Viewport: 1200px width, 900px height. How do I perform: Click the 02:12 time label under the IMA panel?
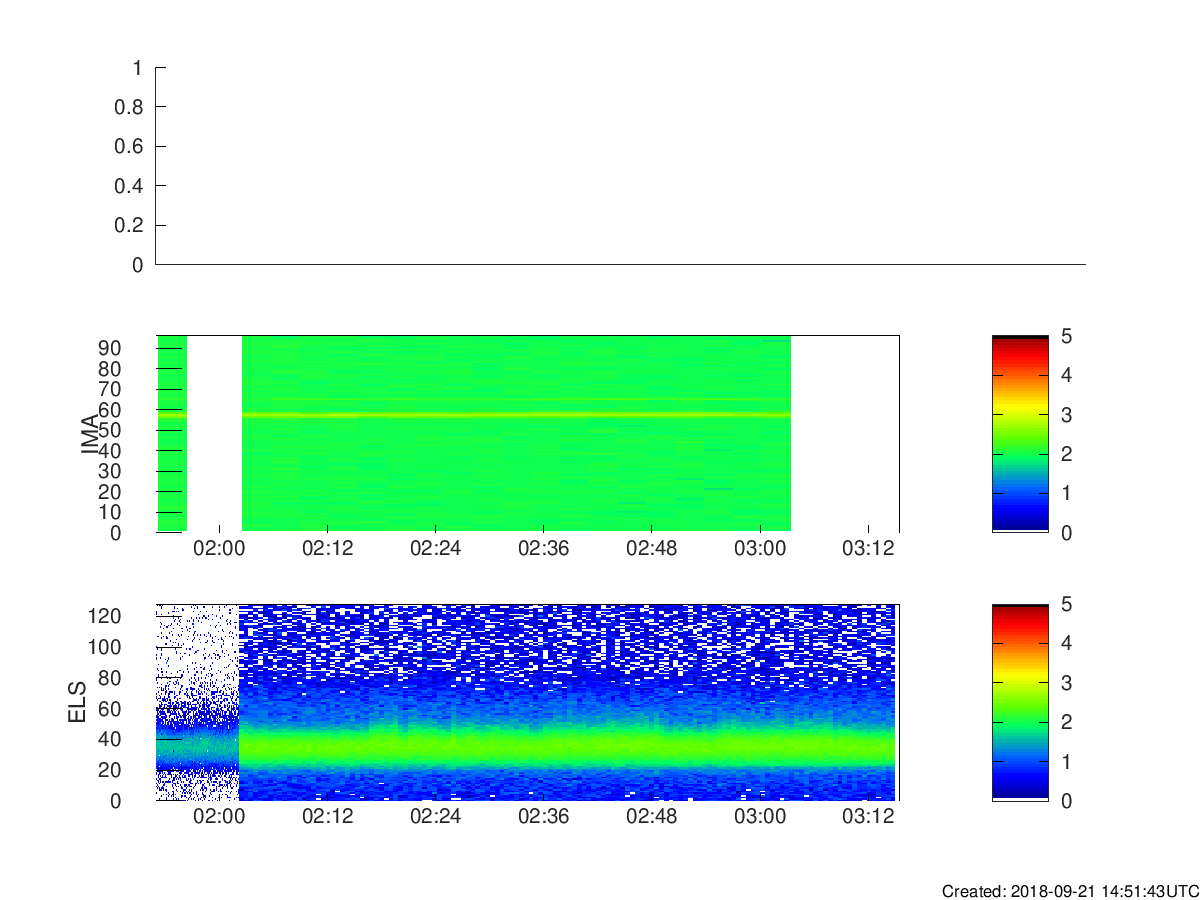(x=327, y=548)
